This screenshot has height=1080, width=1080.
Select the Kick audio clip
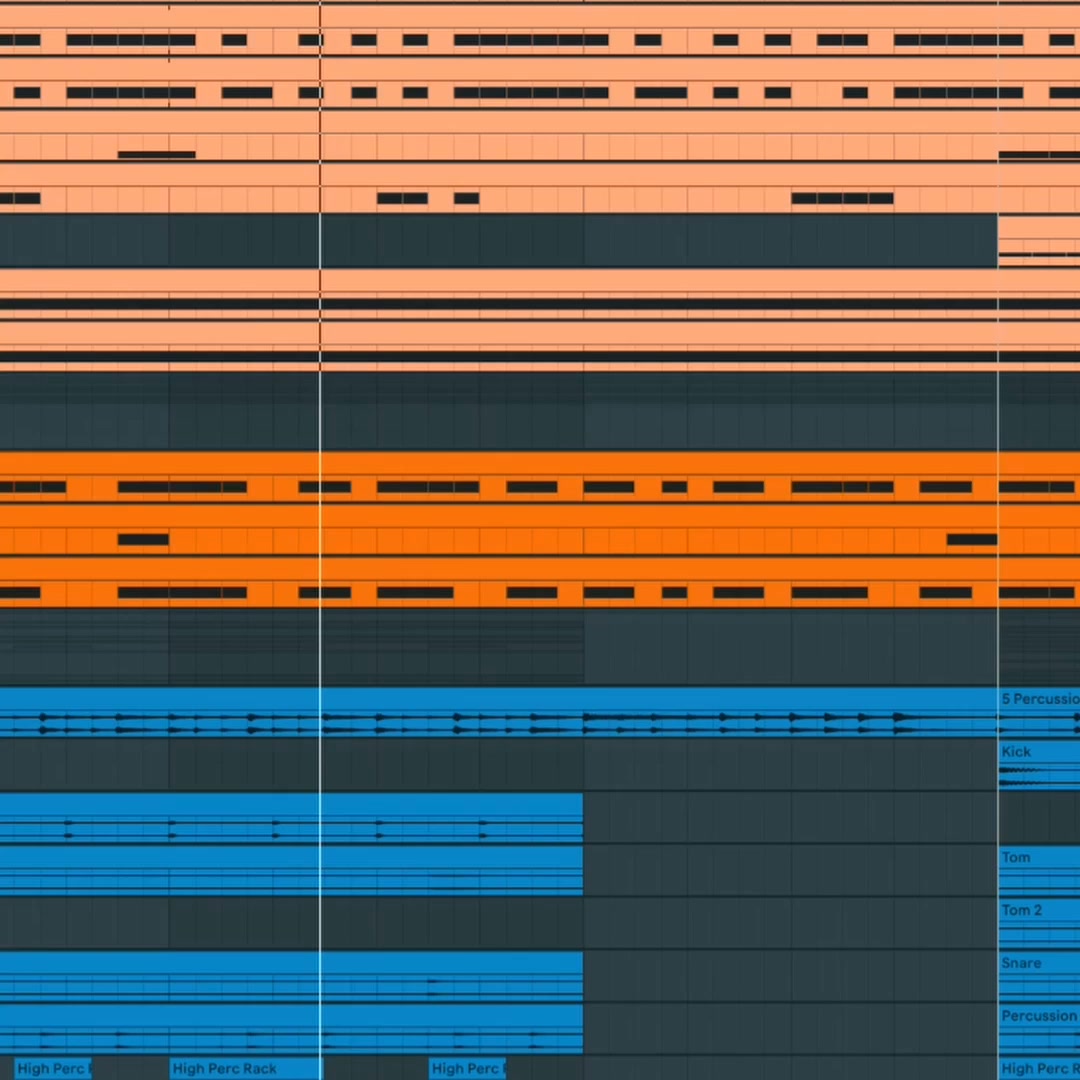(1039, 765)
